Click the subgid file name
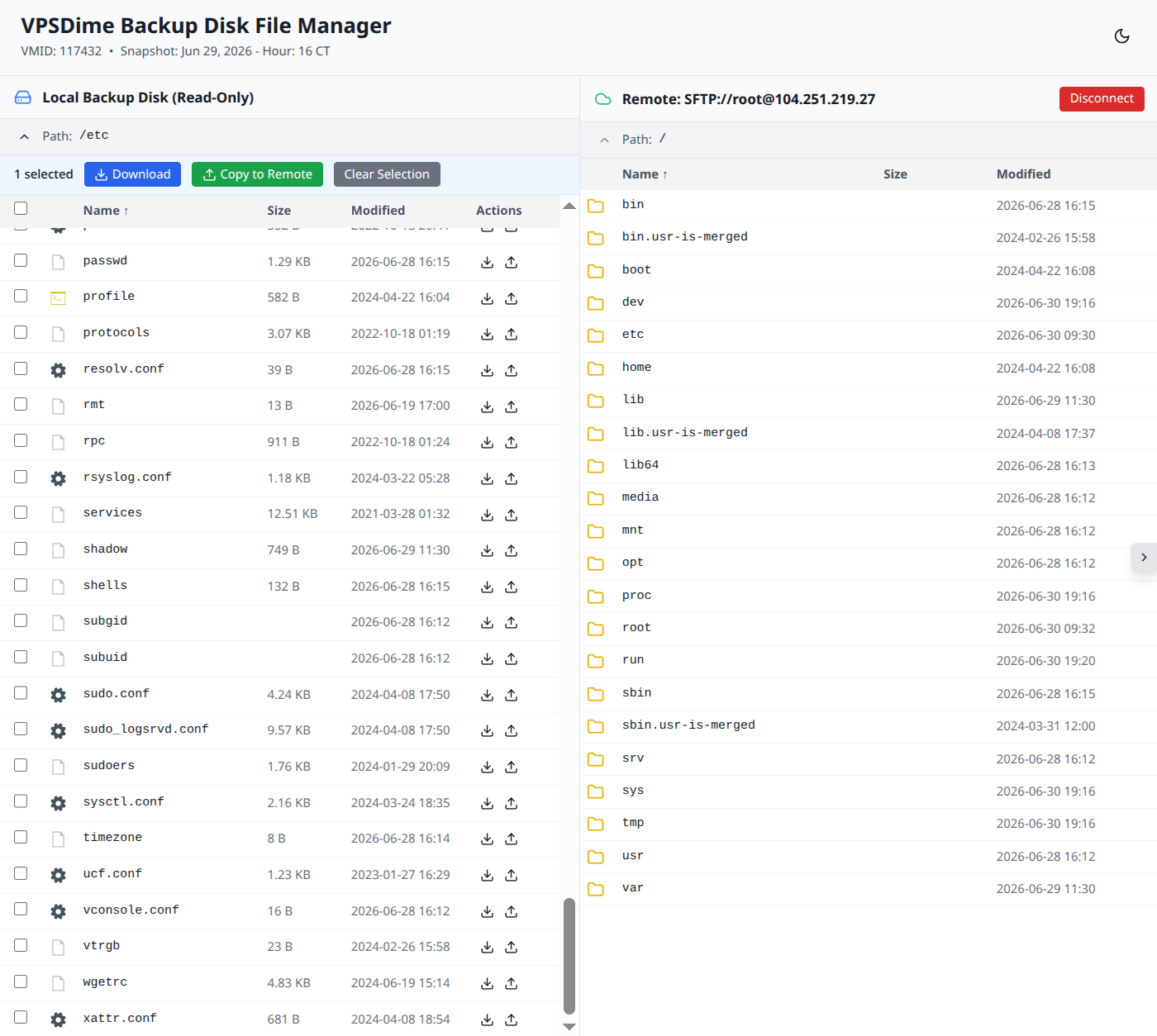 pos(105,621)
